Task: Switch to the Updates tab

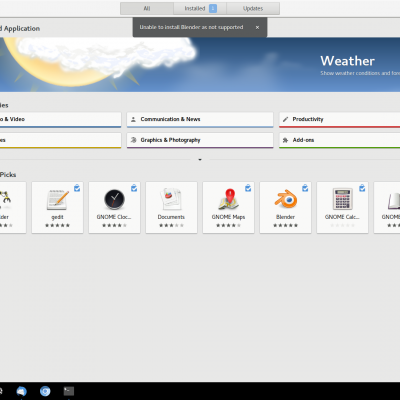Action: point(253,8)
